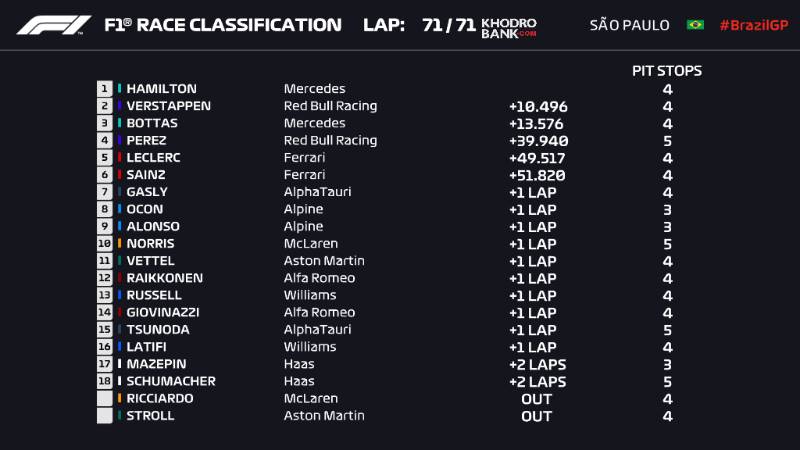Click the PIT STOPS column header
This screenshot has width=800, height=450.
point(667,71)
